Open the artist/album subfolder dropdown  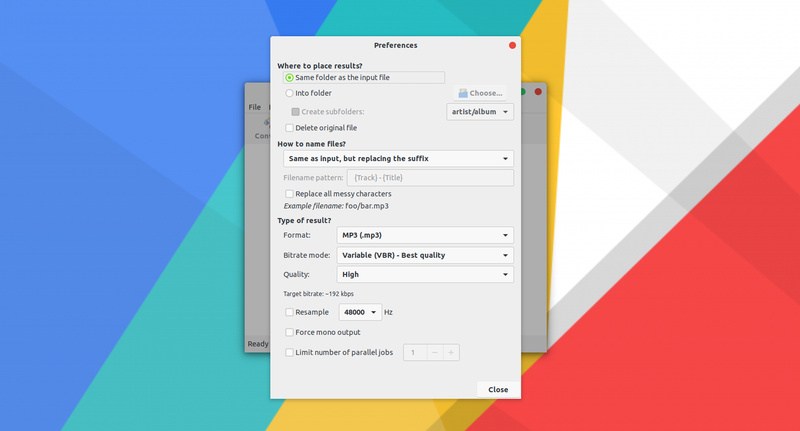480,111
